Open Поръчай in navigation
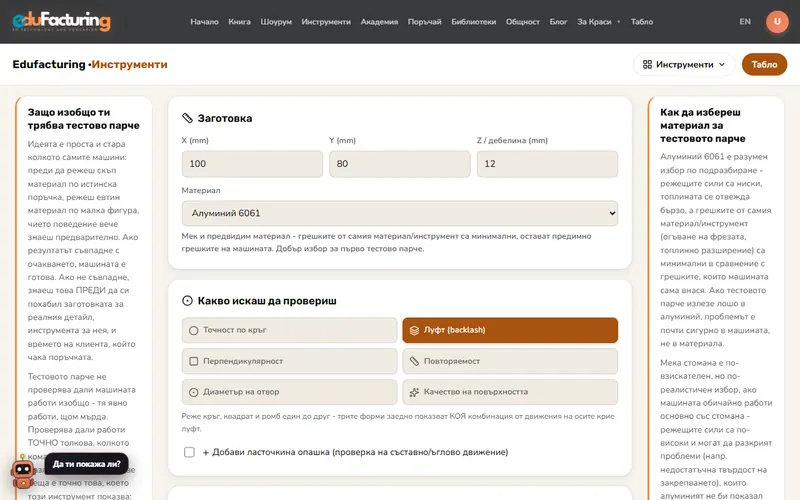This screenshot has width=800, height=500. pos(424,21)
